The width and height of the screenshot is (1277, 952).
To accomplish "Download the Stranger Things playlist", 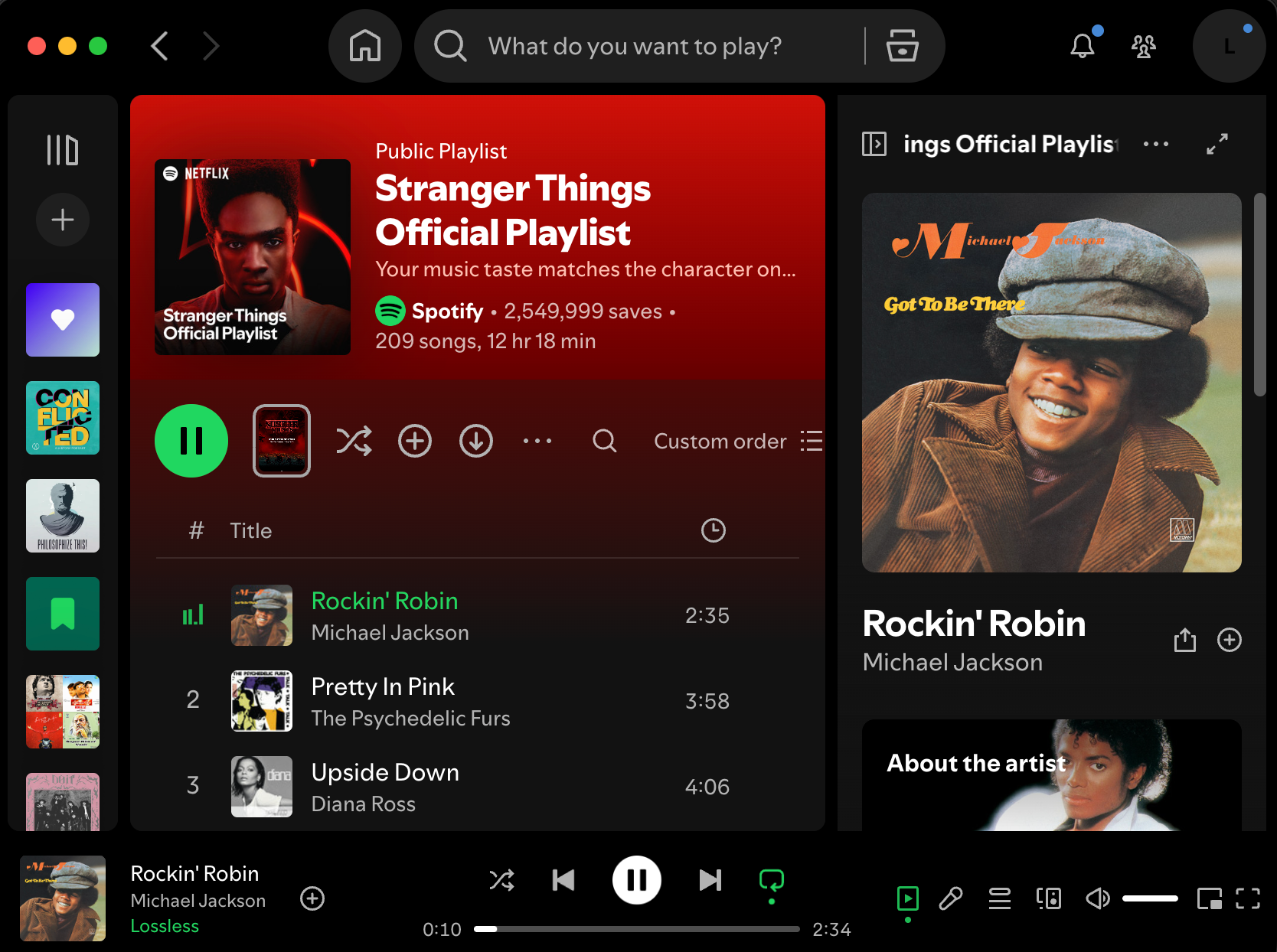I will (476, 441).
